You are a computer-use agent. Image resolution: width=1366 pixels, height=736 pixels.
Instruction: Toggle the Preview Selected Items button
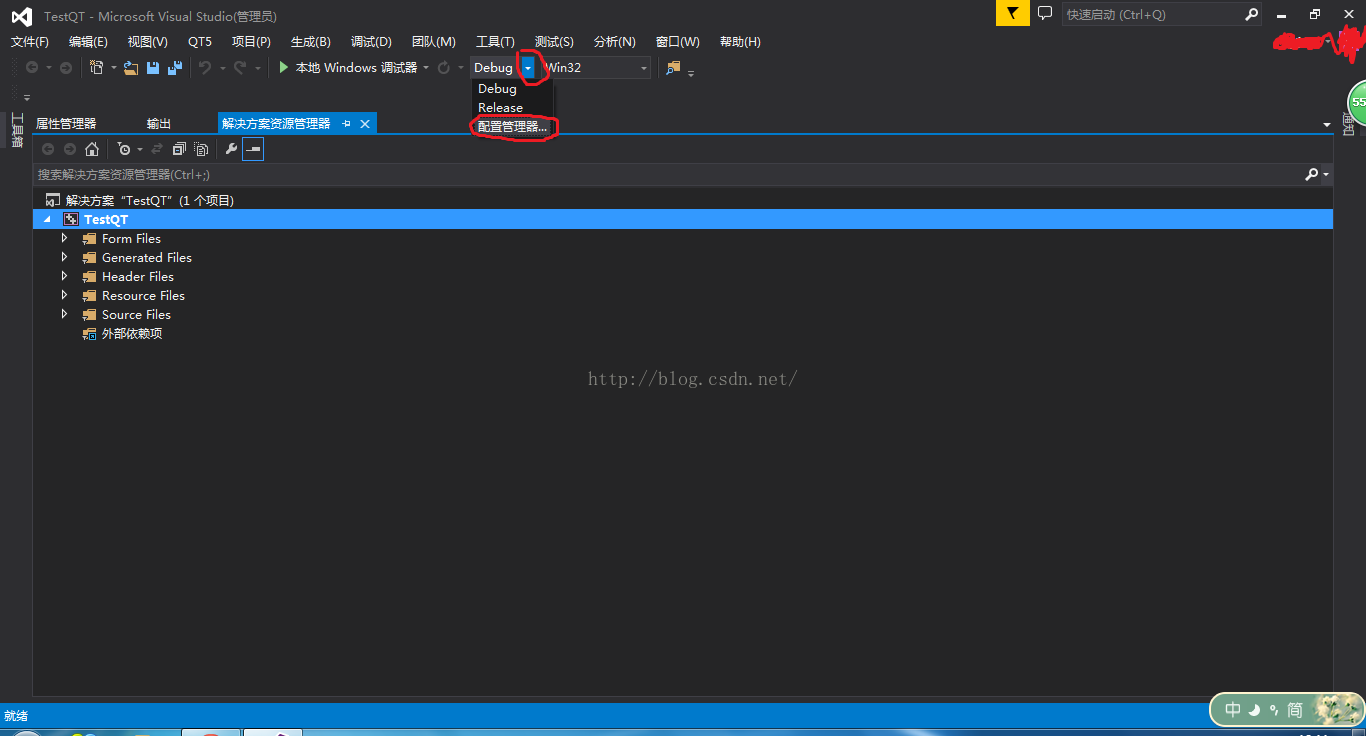point(253,149)
